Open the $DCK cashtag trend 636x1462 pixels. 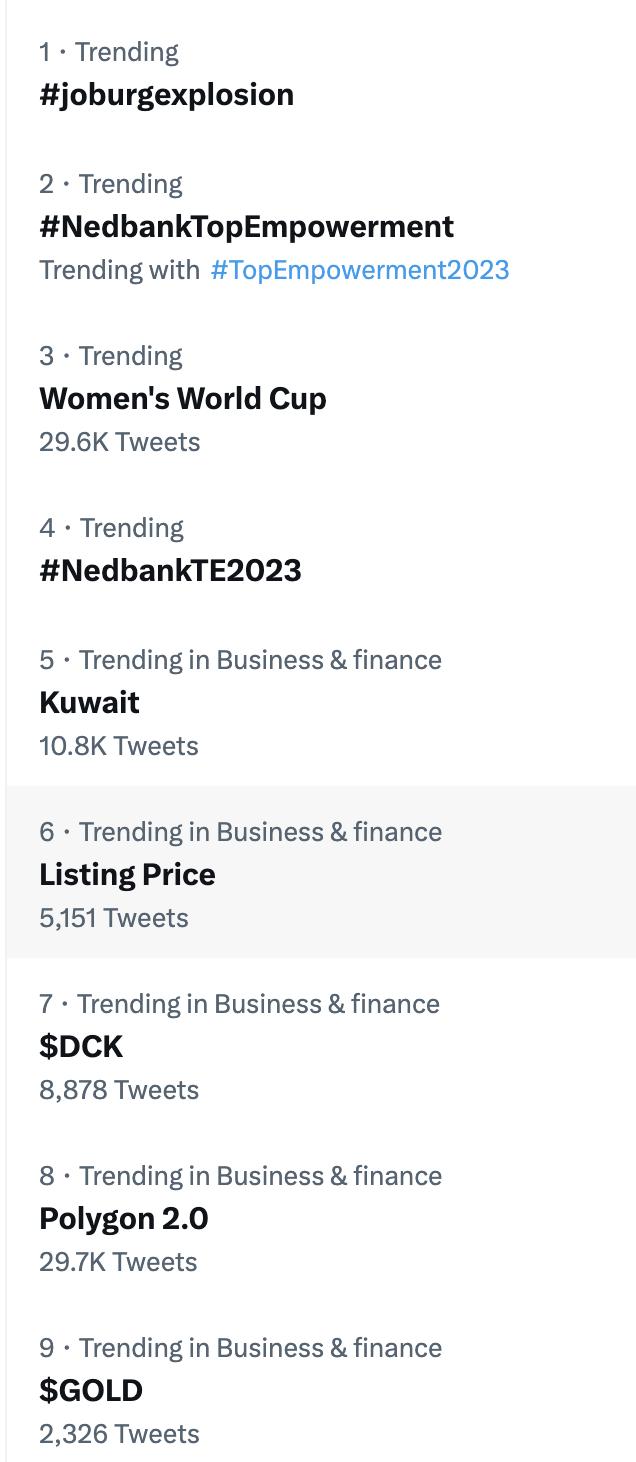[x=81, y=1046]
